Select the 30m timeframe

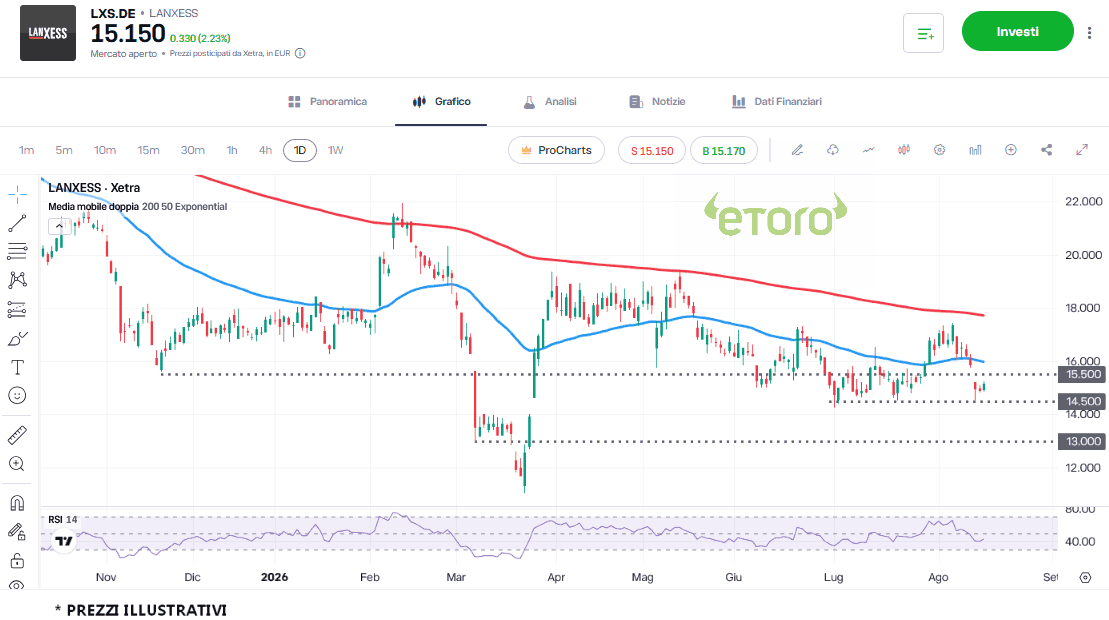coord(192,150)
